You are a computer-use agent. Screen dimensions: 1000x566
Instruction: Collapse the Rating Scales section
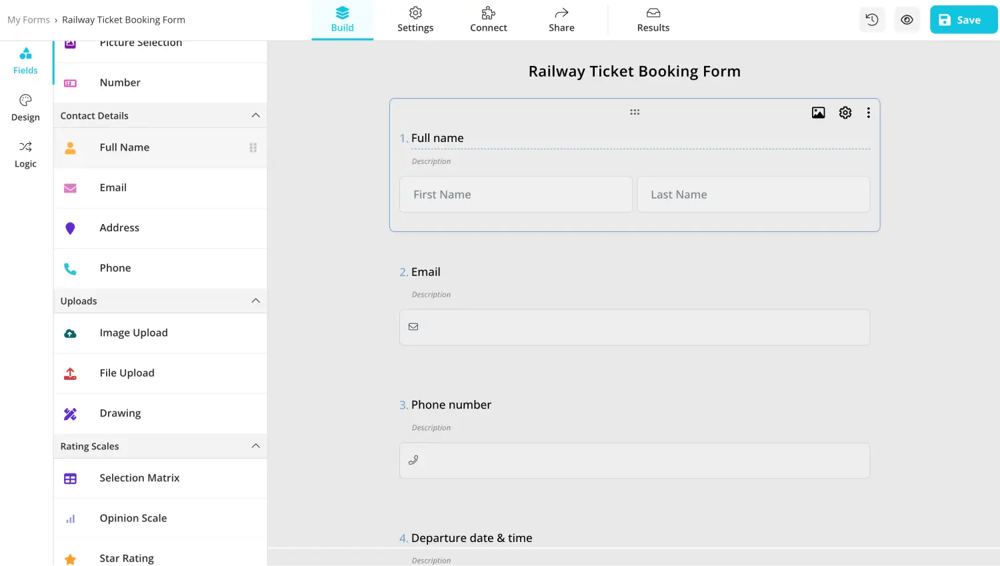pos(255,446)
